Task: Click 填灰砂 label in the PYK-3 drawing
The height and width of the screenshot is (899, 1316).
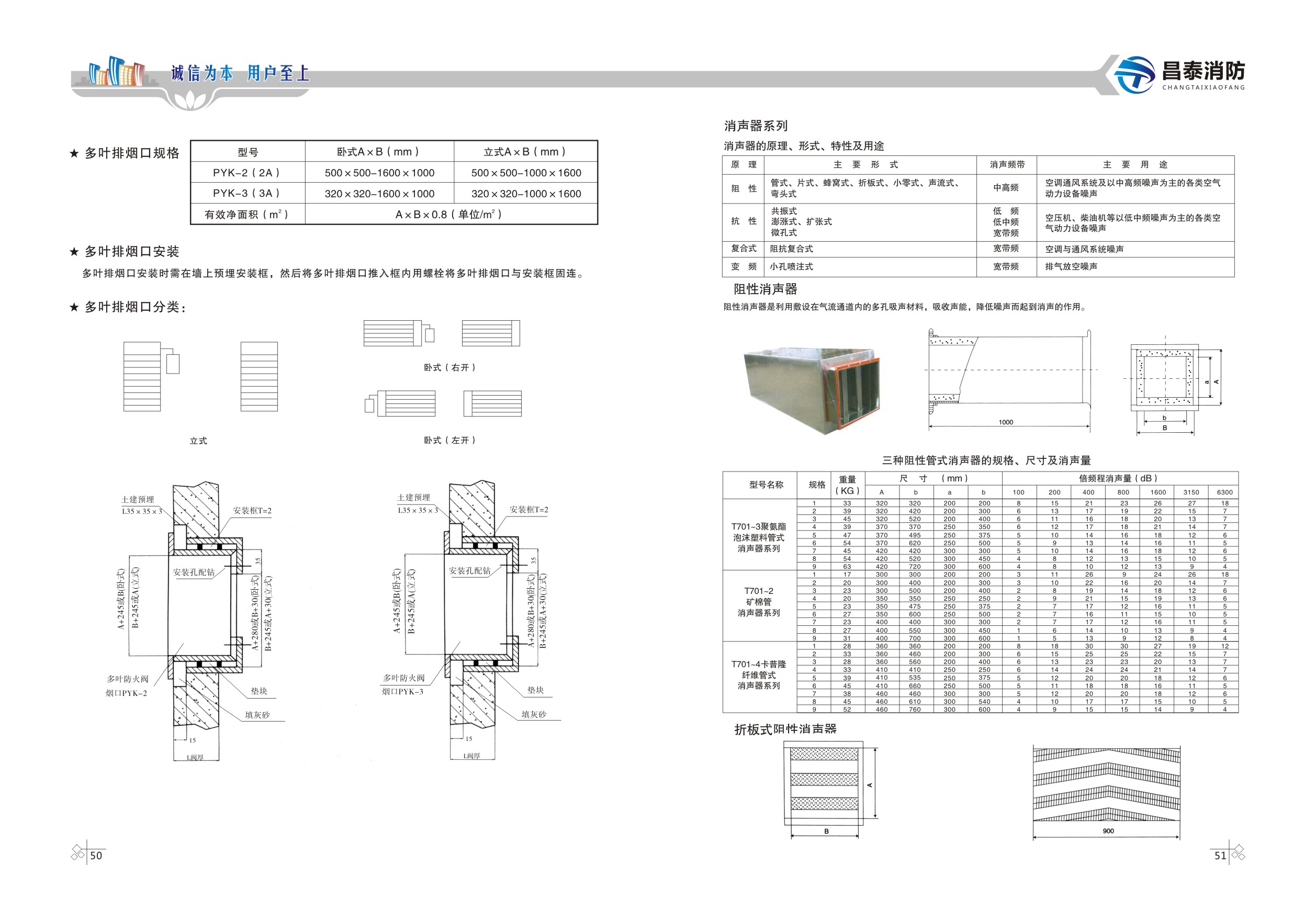Action: point(533,714)
